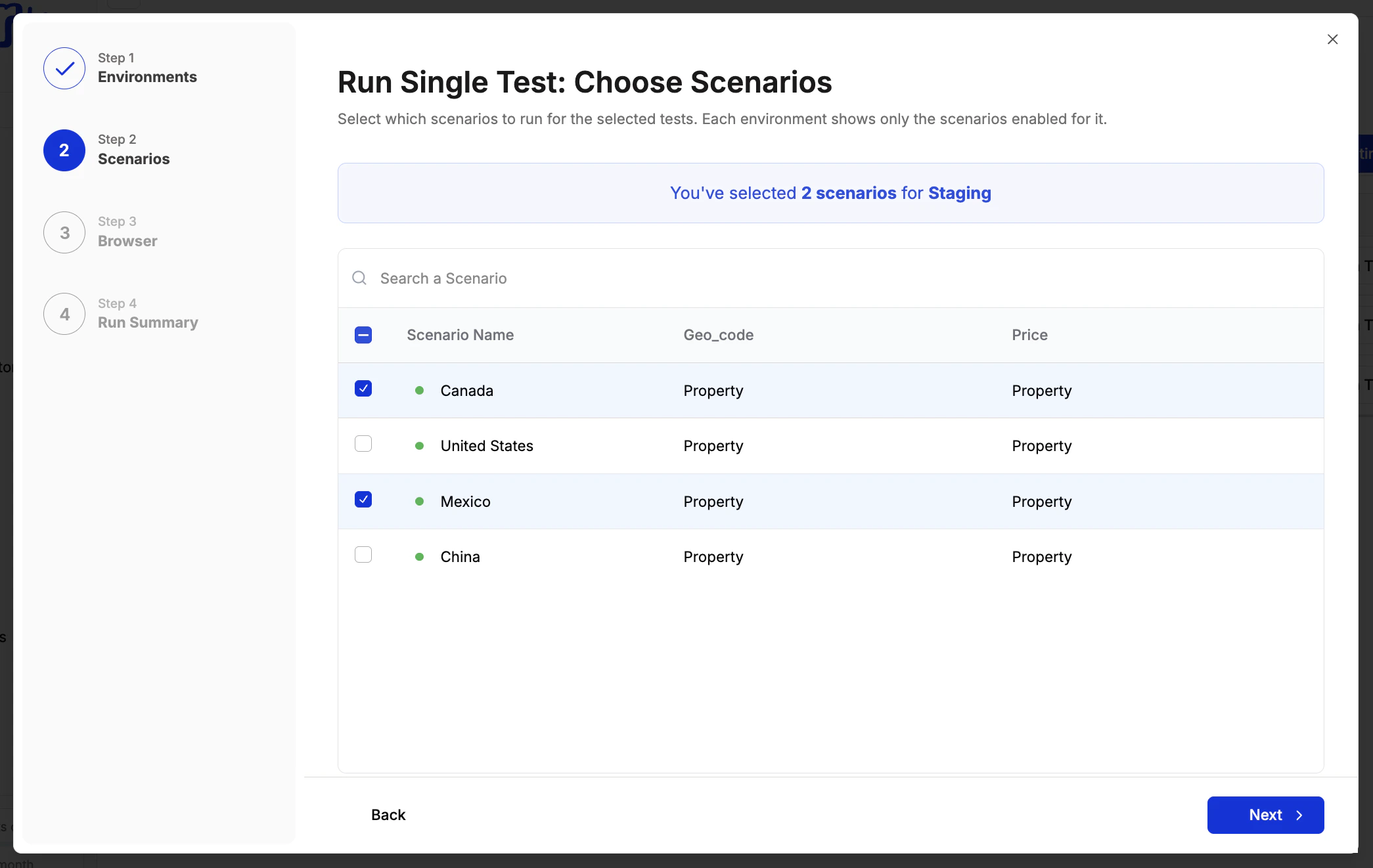The image size is (1373, 868).
Task: Click the Next button
Action: tap(1266, 815)
